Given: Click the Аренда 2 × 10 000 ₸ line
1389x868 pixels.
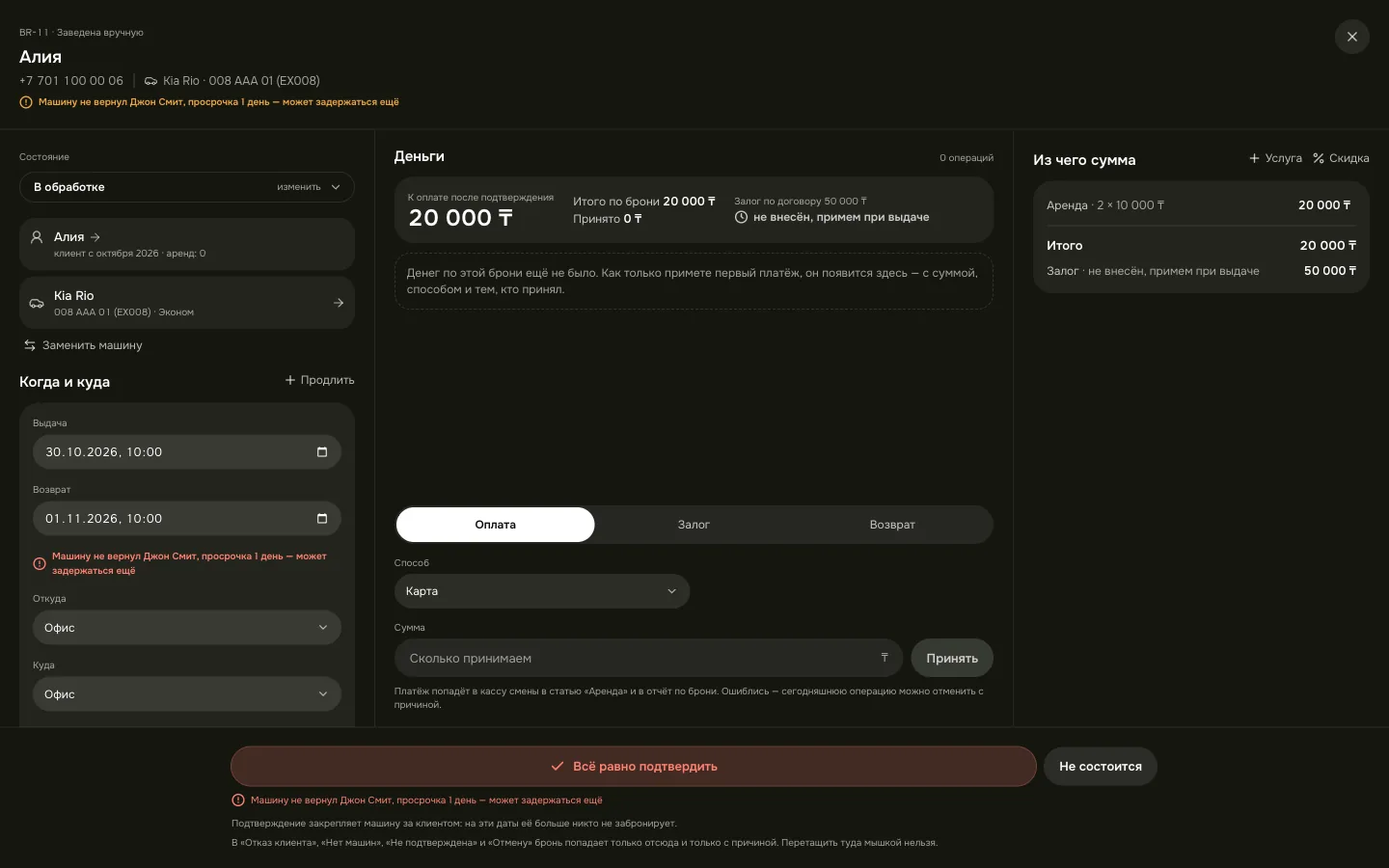Looking at the screenshot, I should tap(1201, 205).
